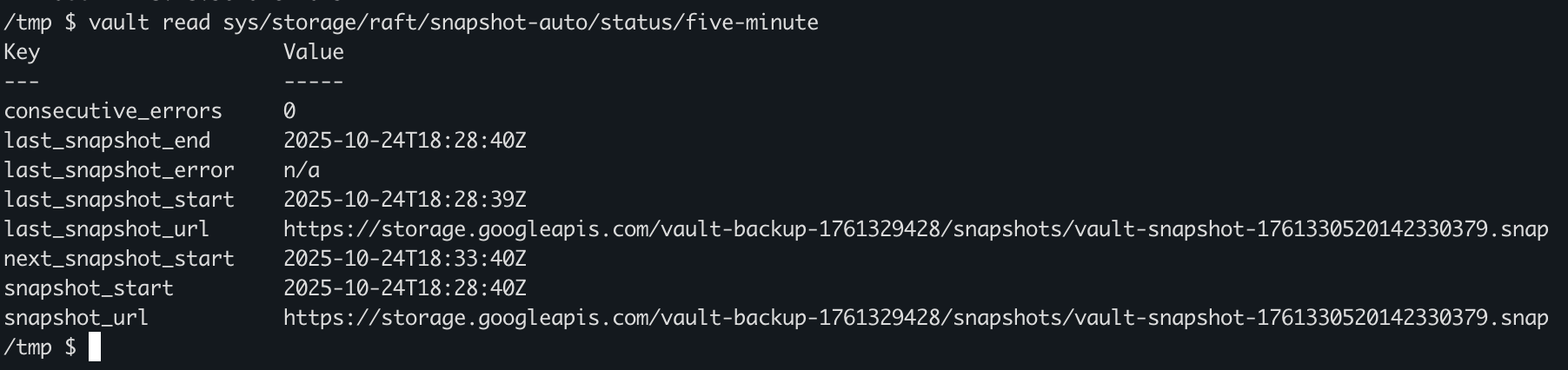1568x370 pixels.
Task: Click the next_snapshot_start key
Action: point(119,259)
